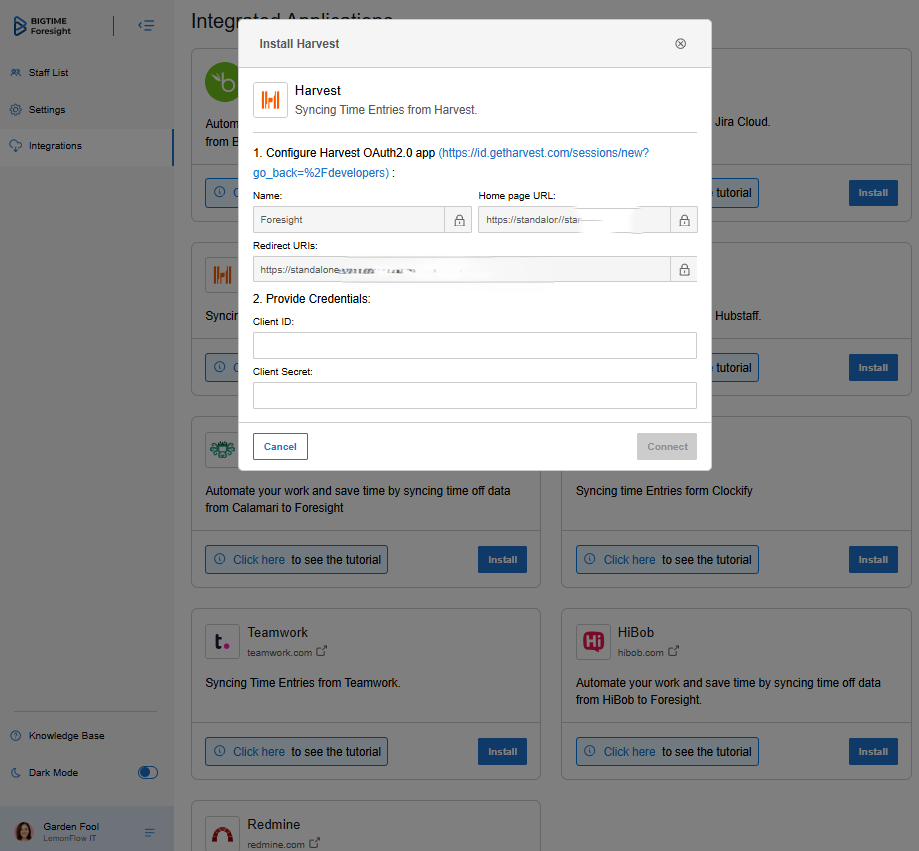Focus the Client Secret field
The width and height of the screenshot is (919, 851).
[475, 396]
